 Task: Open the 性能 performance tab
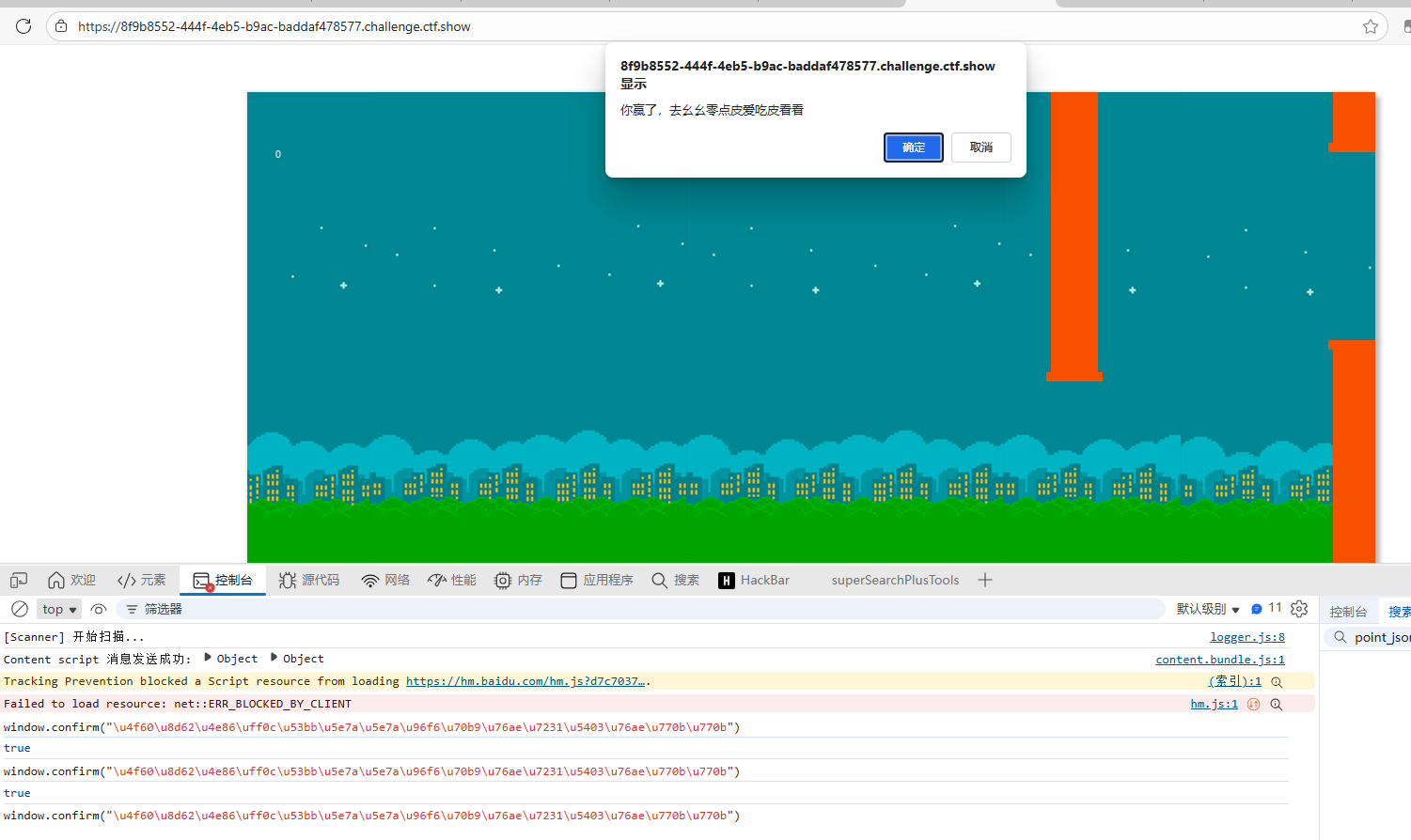tap(452, 581)
